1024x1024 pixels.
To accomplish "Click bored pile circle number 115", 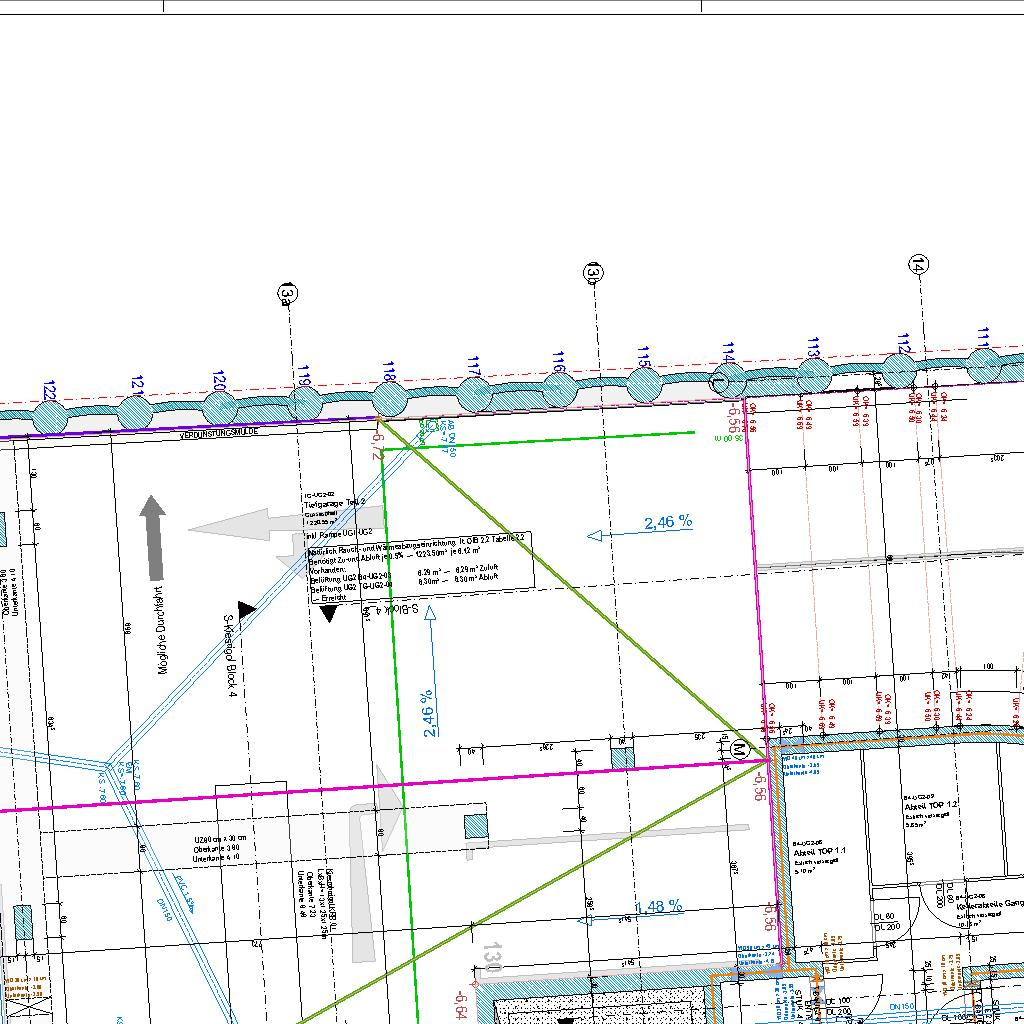I will (645, 381).
